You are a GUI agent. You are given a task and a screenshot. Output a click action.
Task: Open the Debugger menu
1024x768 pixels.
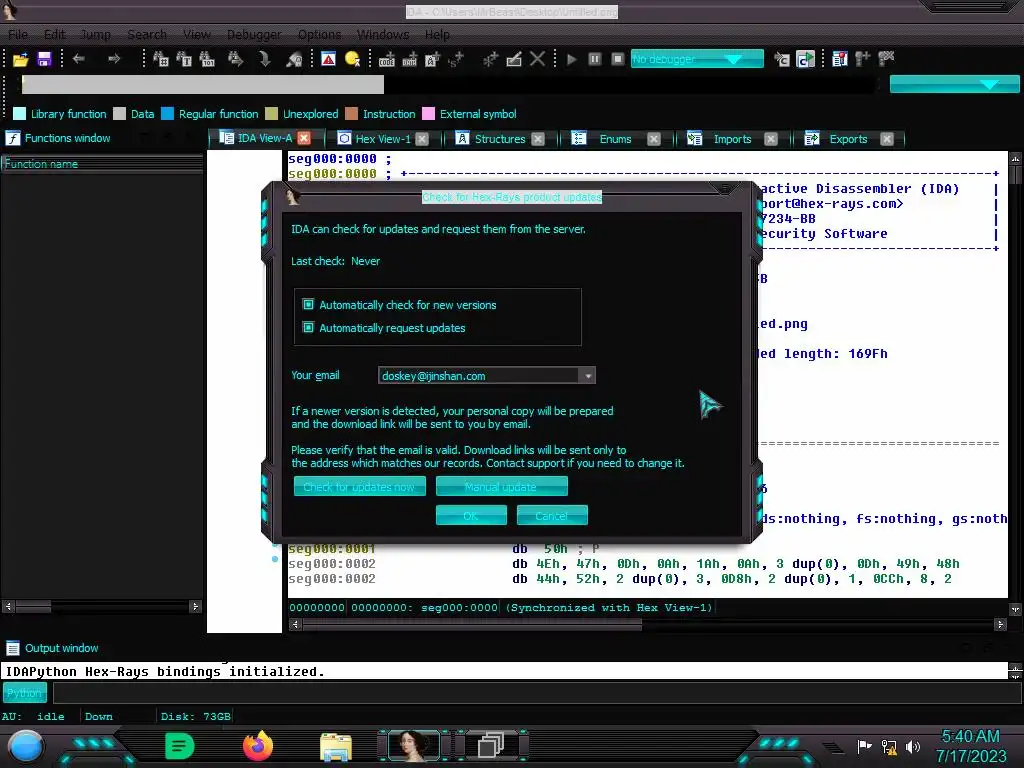pos(254,34)
